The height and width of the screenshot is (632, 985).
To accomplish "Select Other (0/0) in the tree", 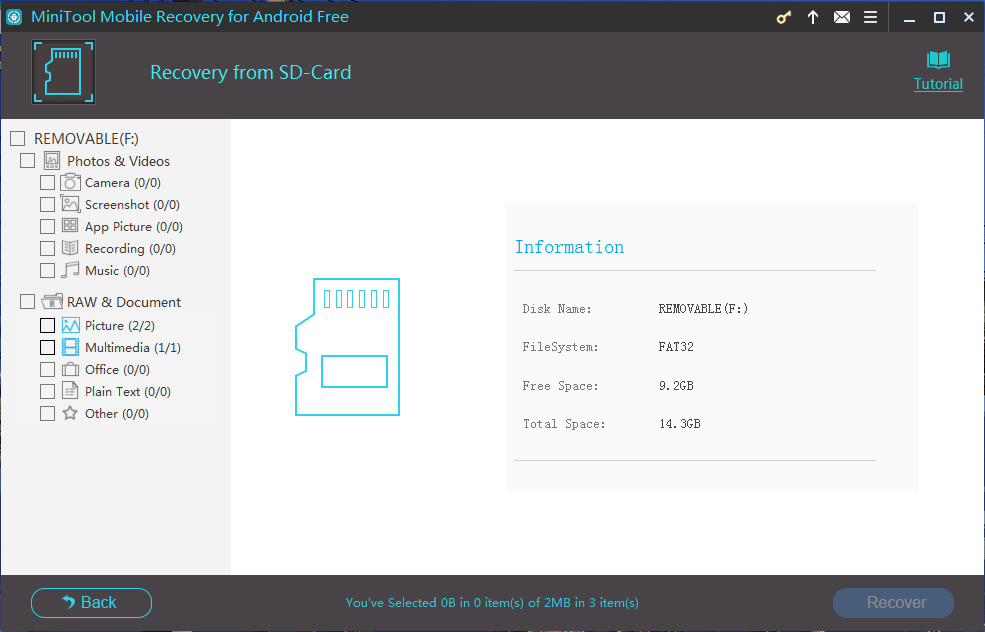I will click(116, 413).
